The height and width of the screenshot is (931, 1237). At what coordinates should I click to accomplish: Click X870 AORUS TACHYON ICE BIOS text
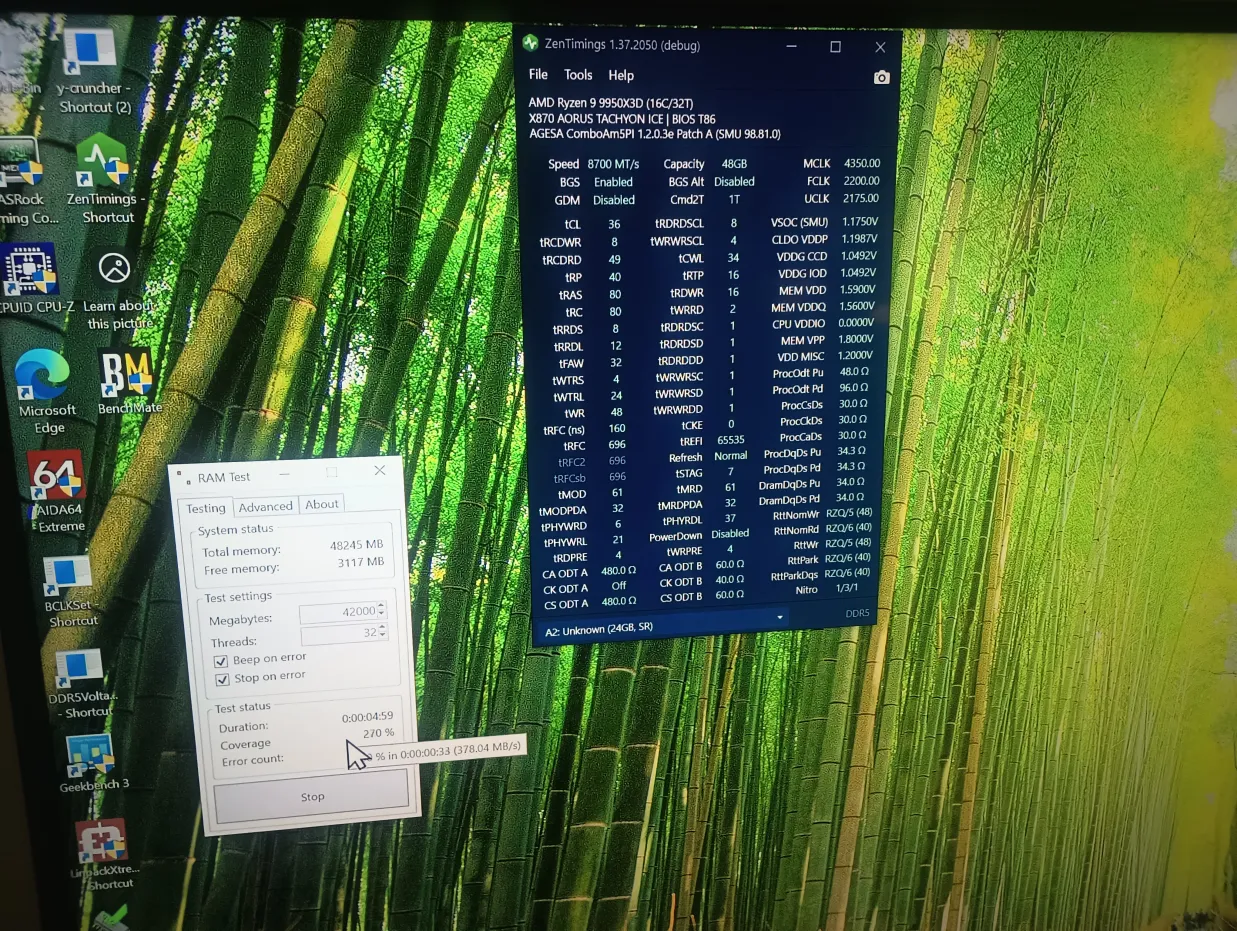pos(622,119)
